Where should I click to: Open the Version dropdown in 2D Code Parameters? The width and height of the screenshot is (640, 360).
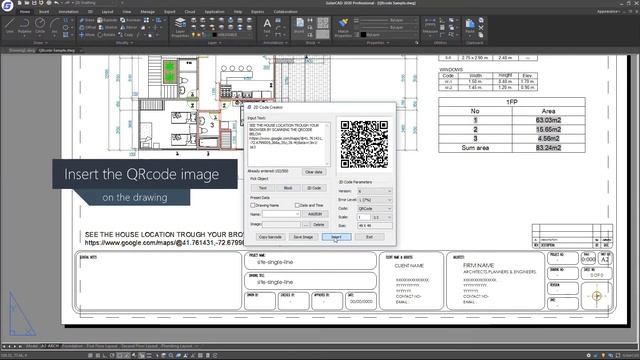click(x=375, y=191)
